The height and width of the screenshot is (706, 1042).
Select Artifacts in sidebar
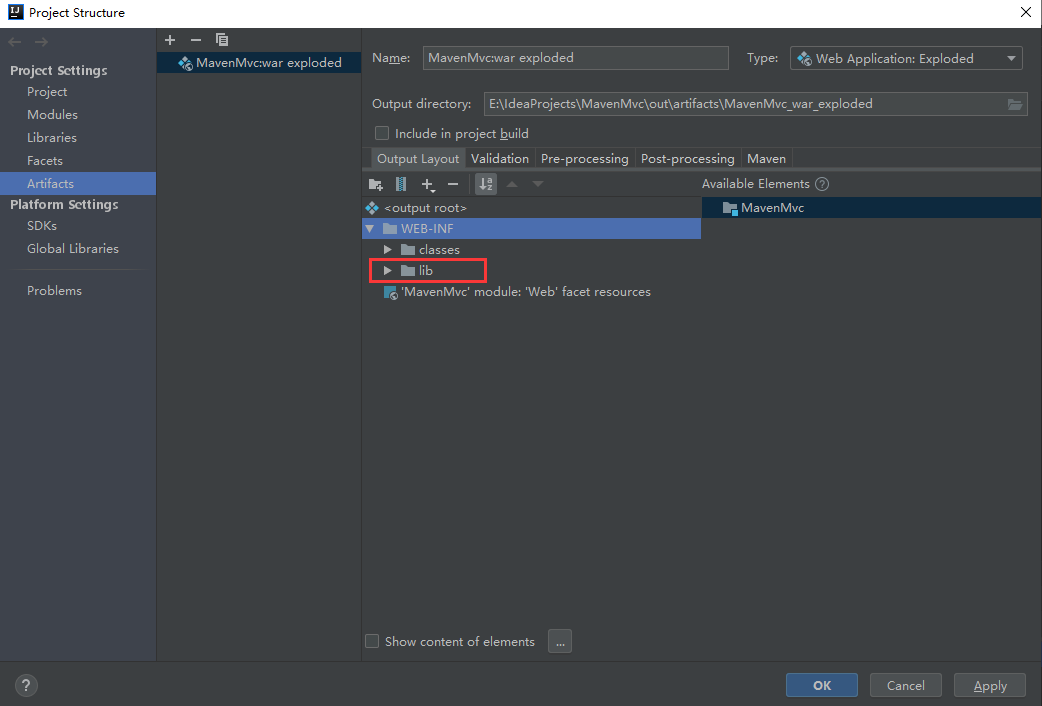[78, 183]
